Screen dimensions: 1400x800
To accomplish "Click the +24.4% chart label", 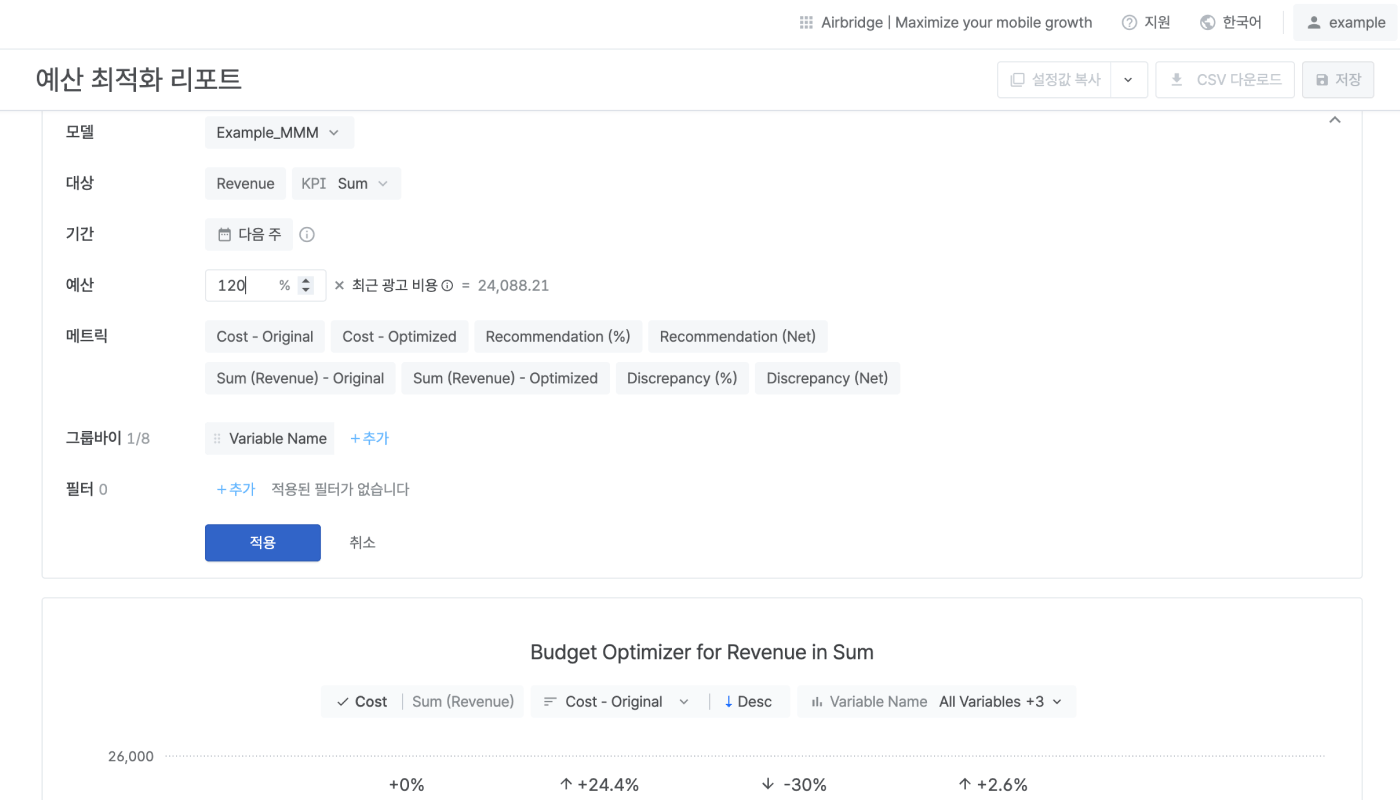I will (599, 785).
